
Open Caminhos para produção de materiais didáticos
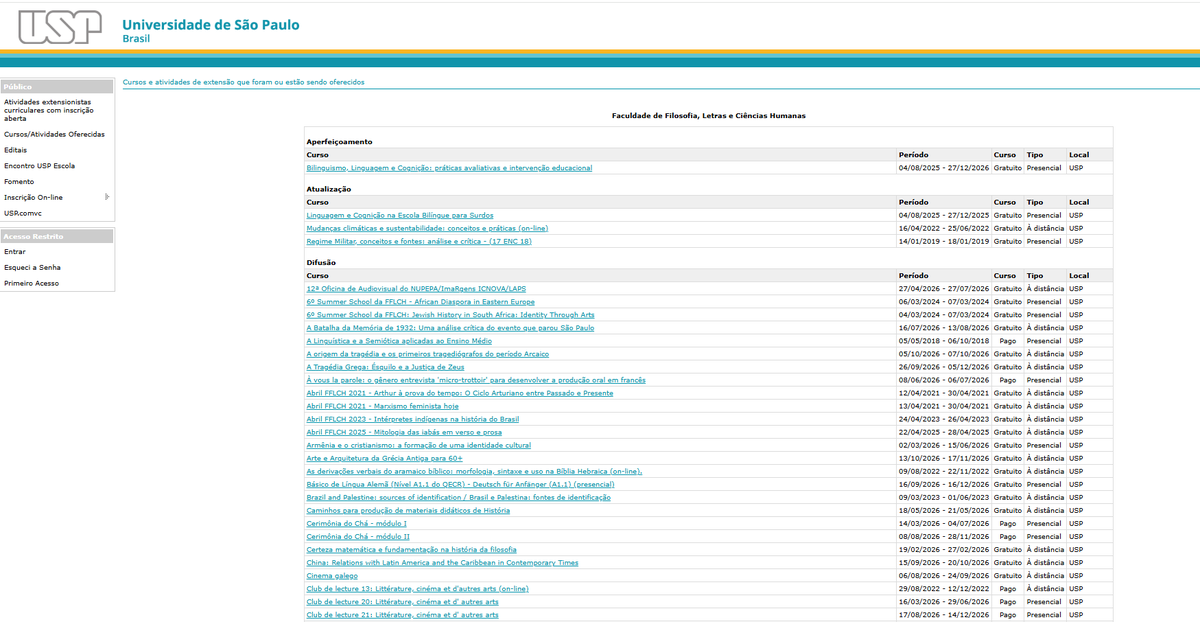click(408, 510)
